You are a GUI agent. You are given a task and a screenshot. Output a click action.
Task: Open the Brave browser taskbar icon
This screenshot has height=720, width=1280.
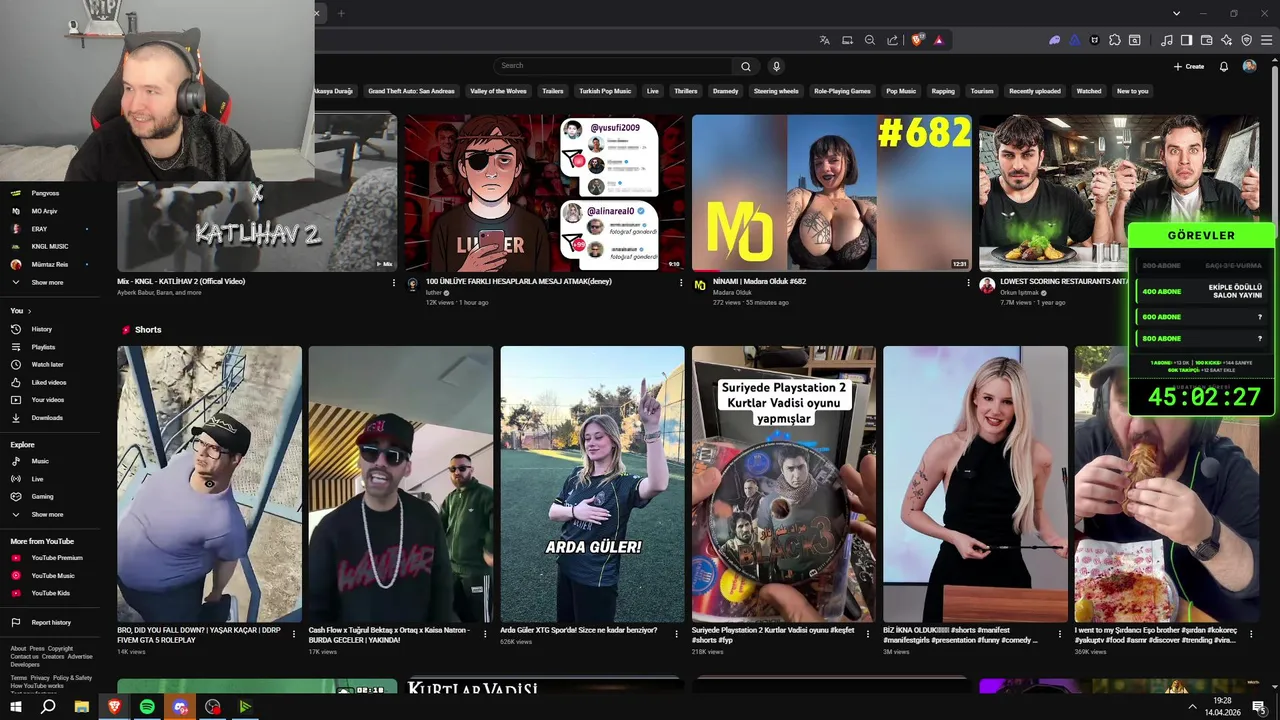pyautogui.click(x=114, y=707)
